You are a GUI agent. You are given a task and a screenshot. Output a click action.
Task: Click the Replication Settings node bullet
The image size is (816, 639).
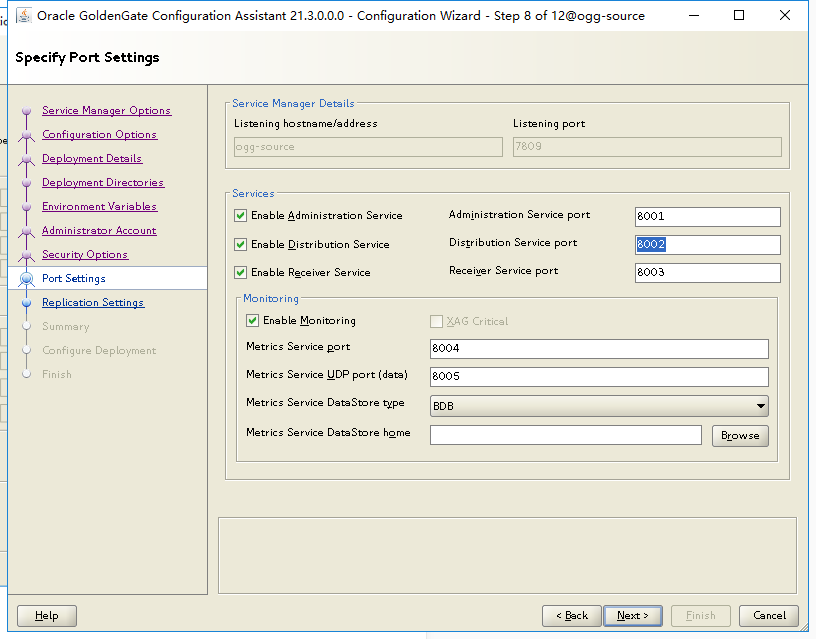[x=27, y=303]
